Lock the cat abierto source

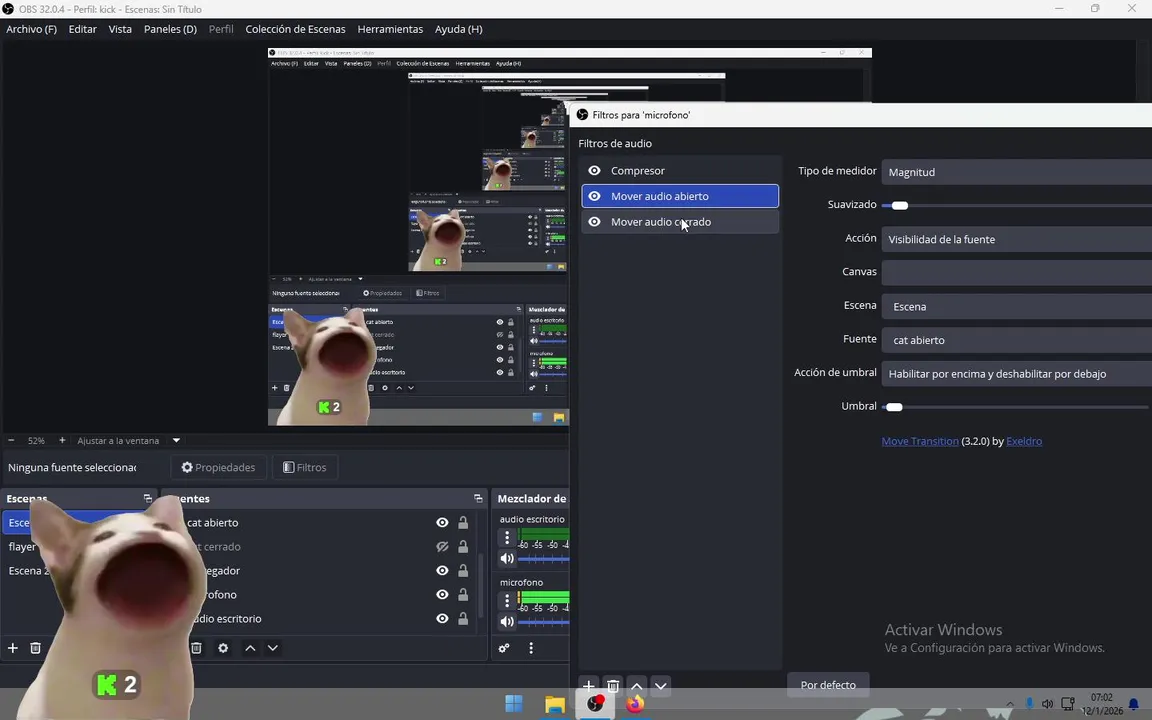(463, 523)
